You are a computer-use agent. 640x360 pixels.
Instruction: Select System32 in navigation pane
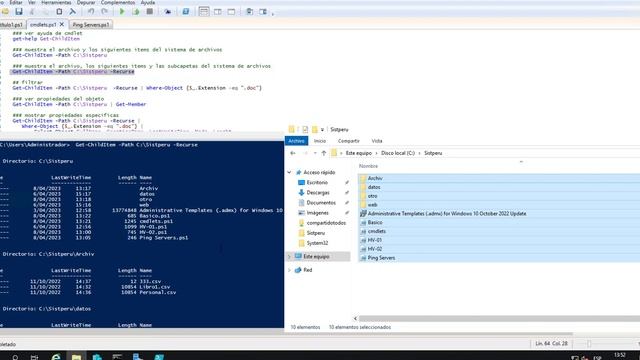click(x=317, y=243)
